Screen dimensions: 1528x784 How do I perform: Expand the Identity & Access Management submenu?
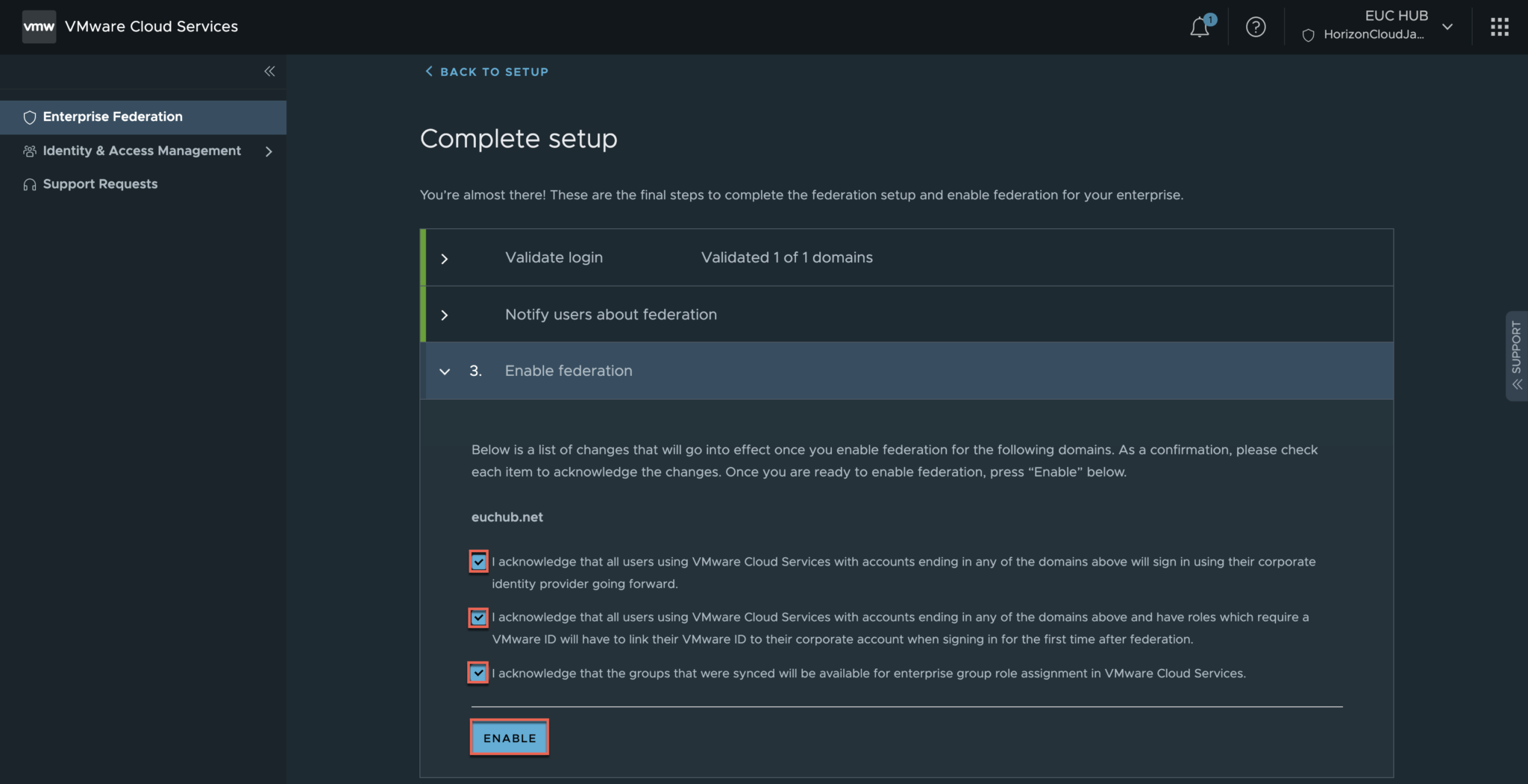click(269, 151)
